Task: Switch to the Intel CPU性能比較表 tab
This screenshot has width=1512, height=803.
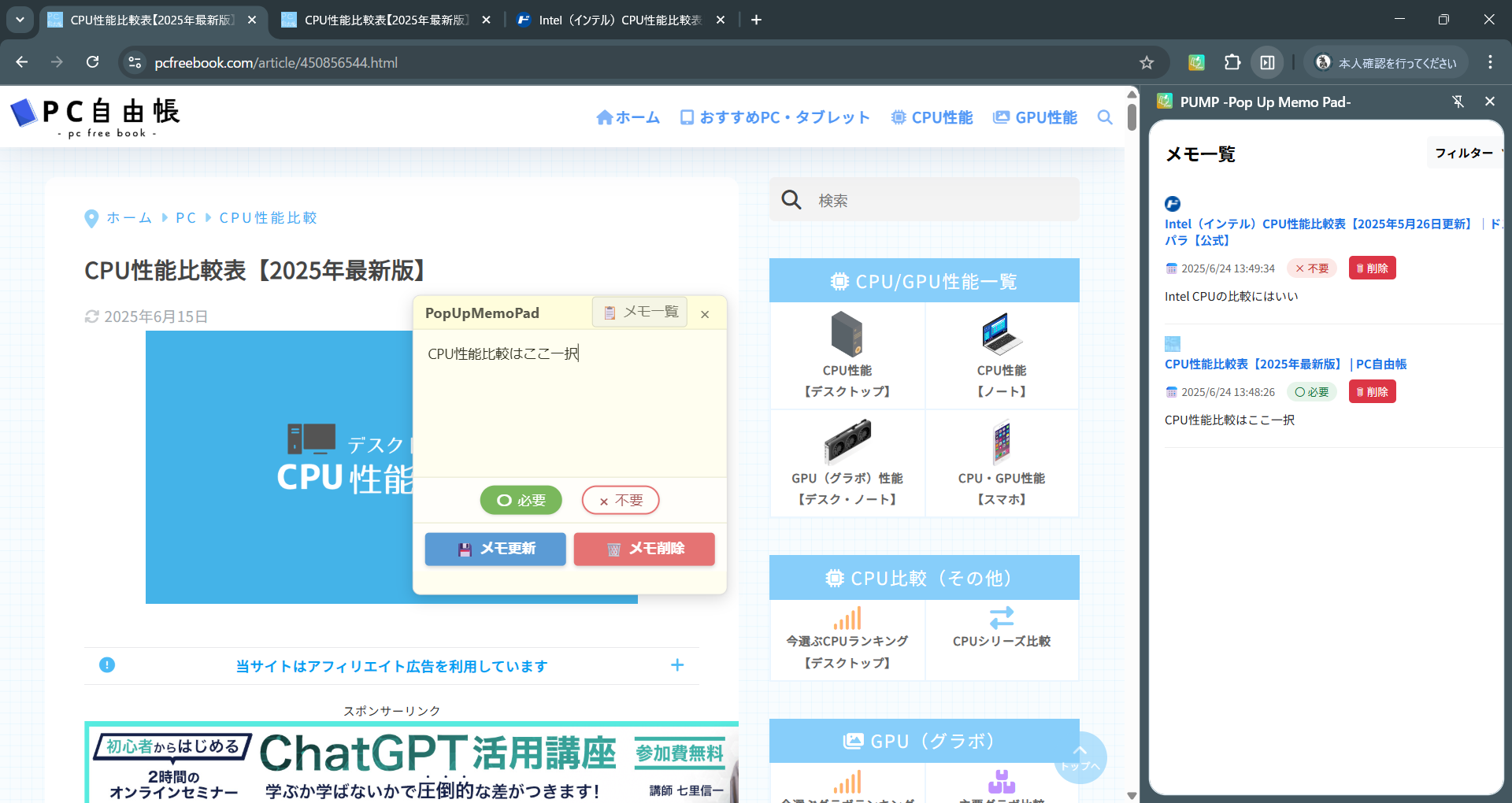Action: [x=620, y=20]
